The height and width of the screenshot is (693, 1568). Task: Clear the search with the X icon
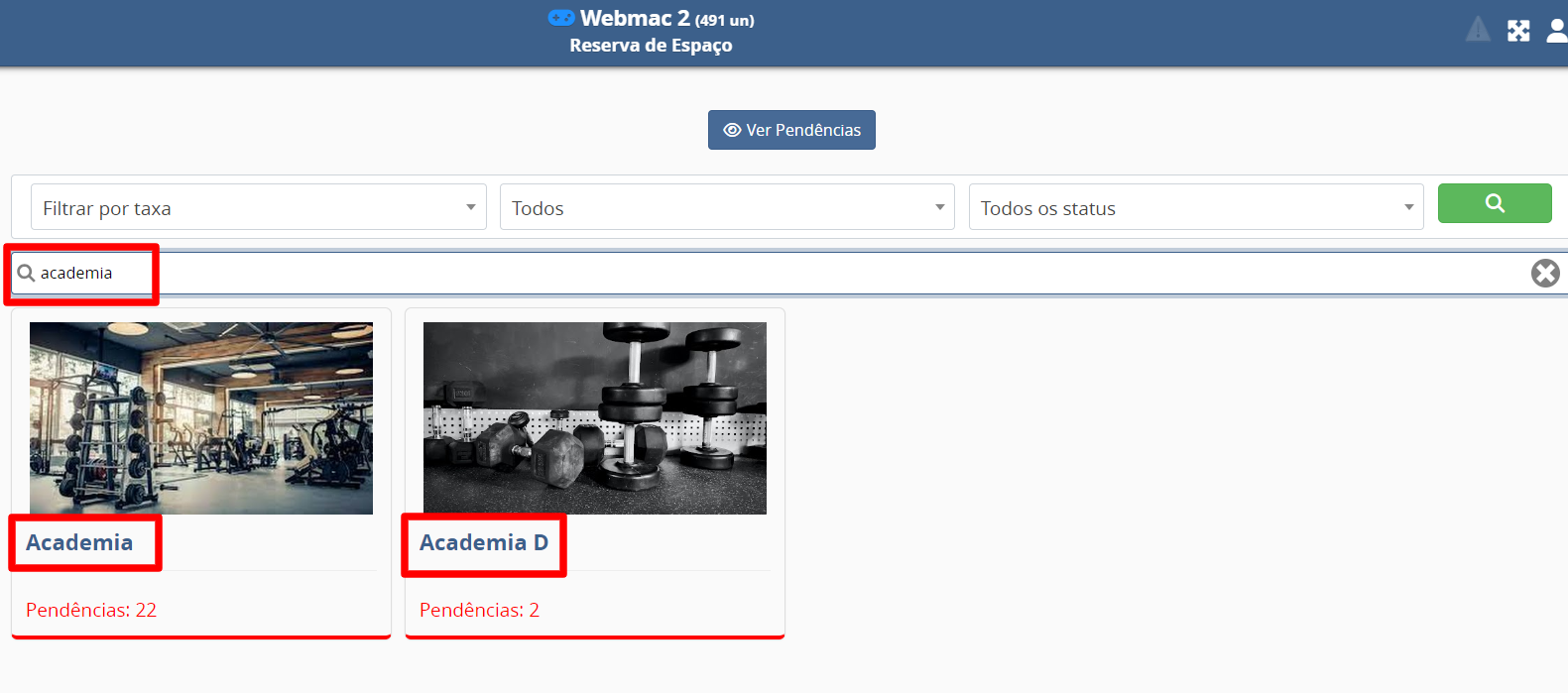pos(1545,273)
